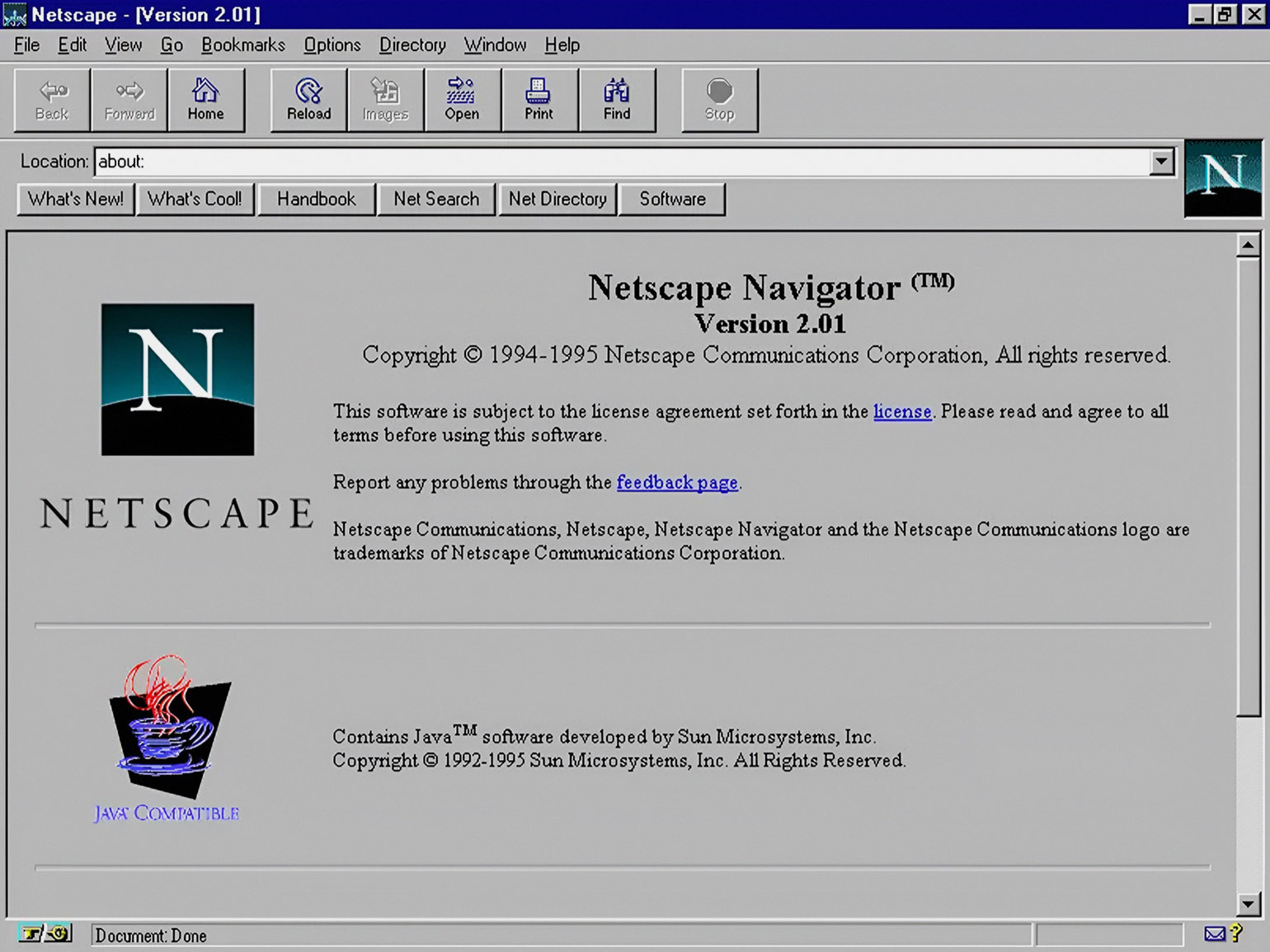Toggle image loading with the Images button
This screenshot has width=1270, height=952.
[x=385, y=101]
